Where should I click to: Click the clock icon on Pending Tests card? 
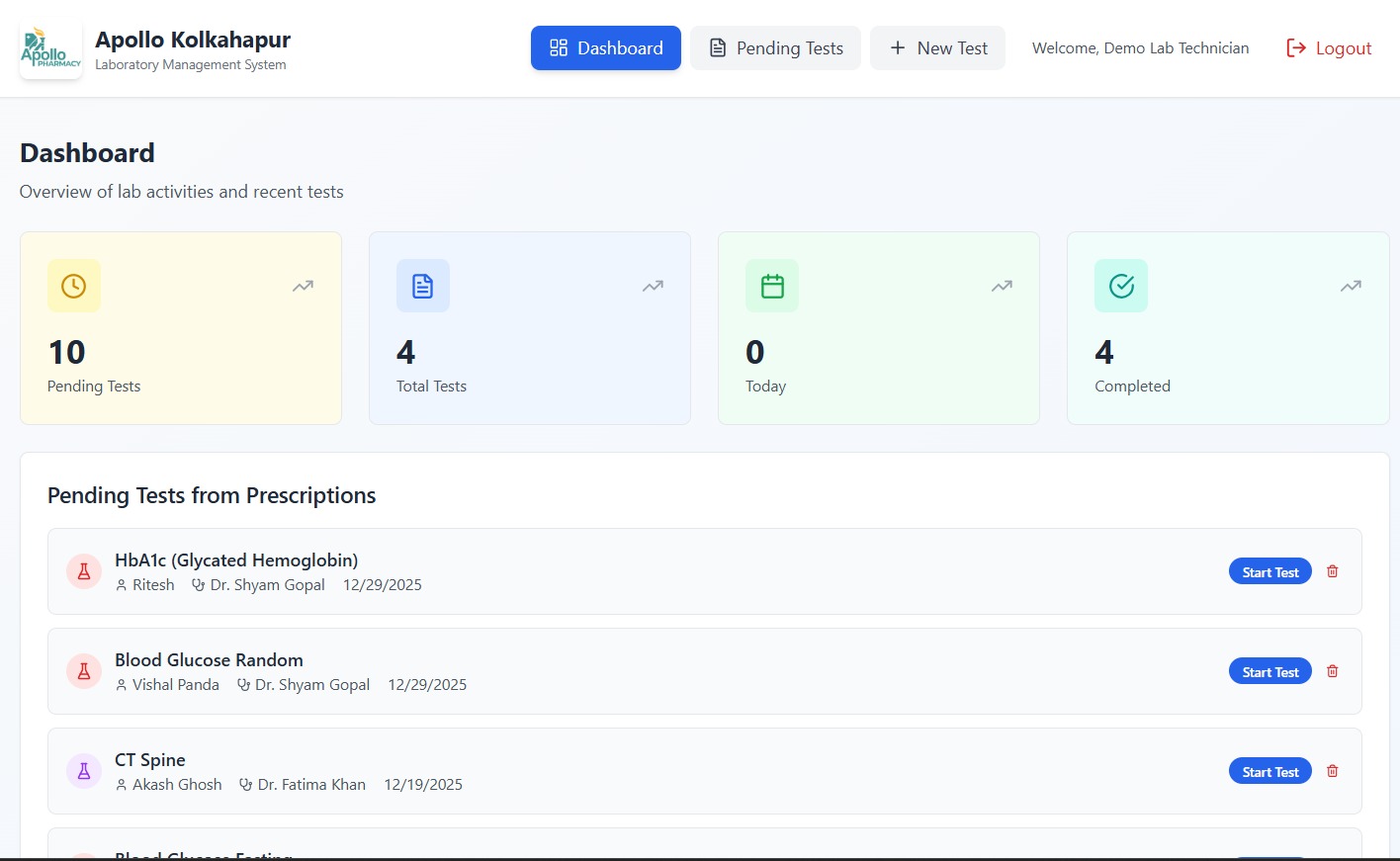(73, 286)
